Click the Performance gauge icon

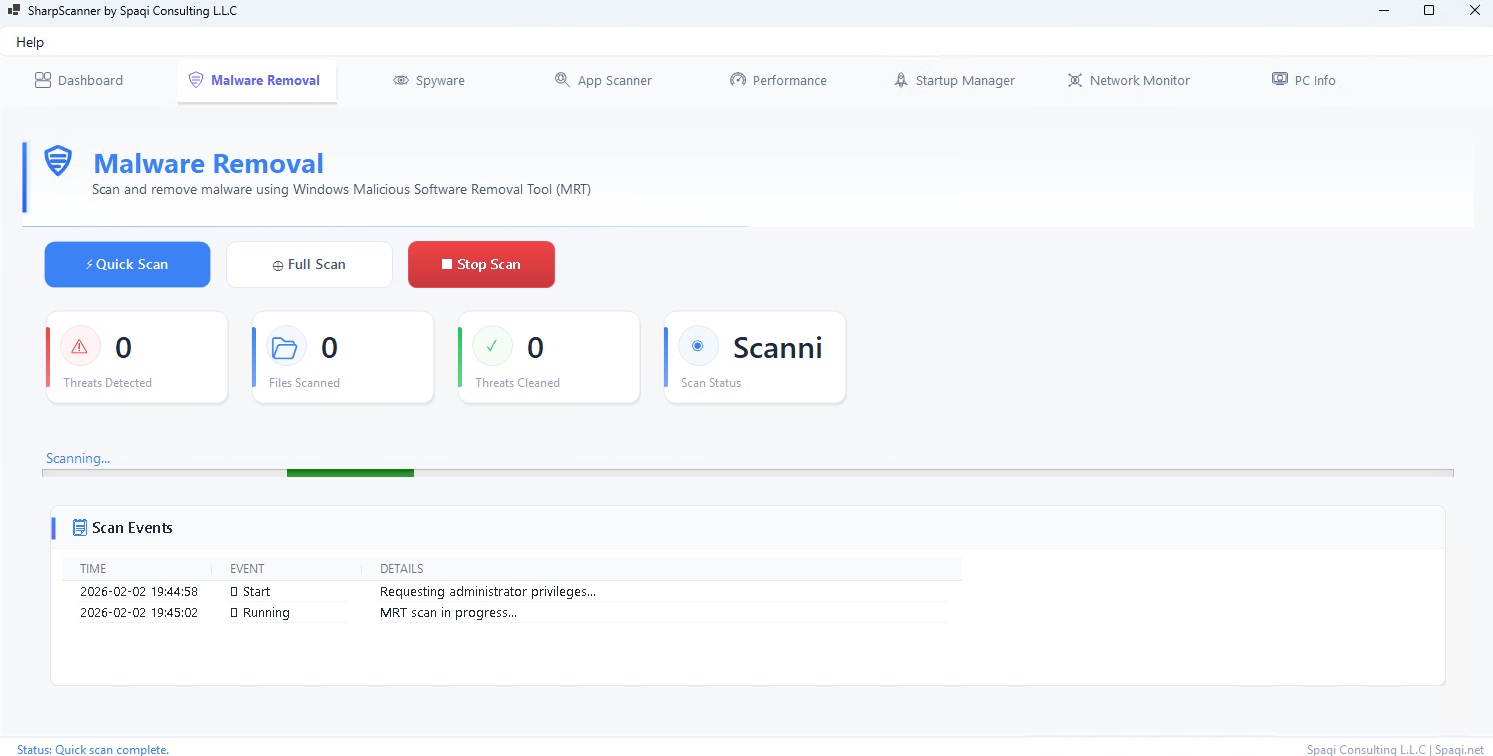[x=738, y=79]
